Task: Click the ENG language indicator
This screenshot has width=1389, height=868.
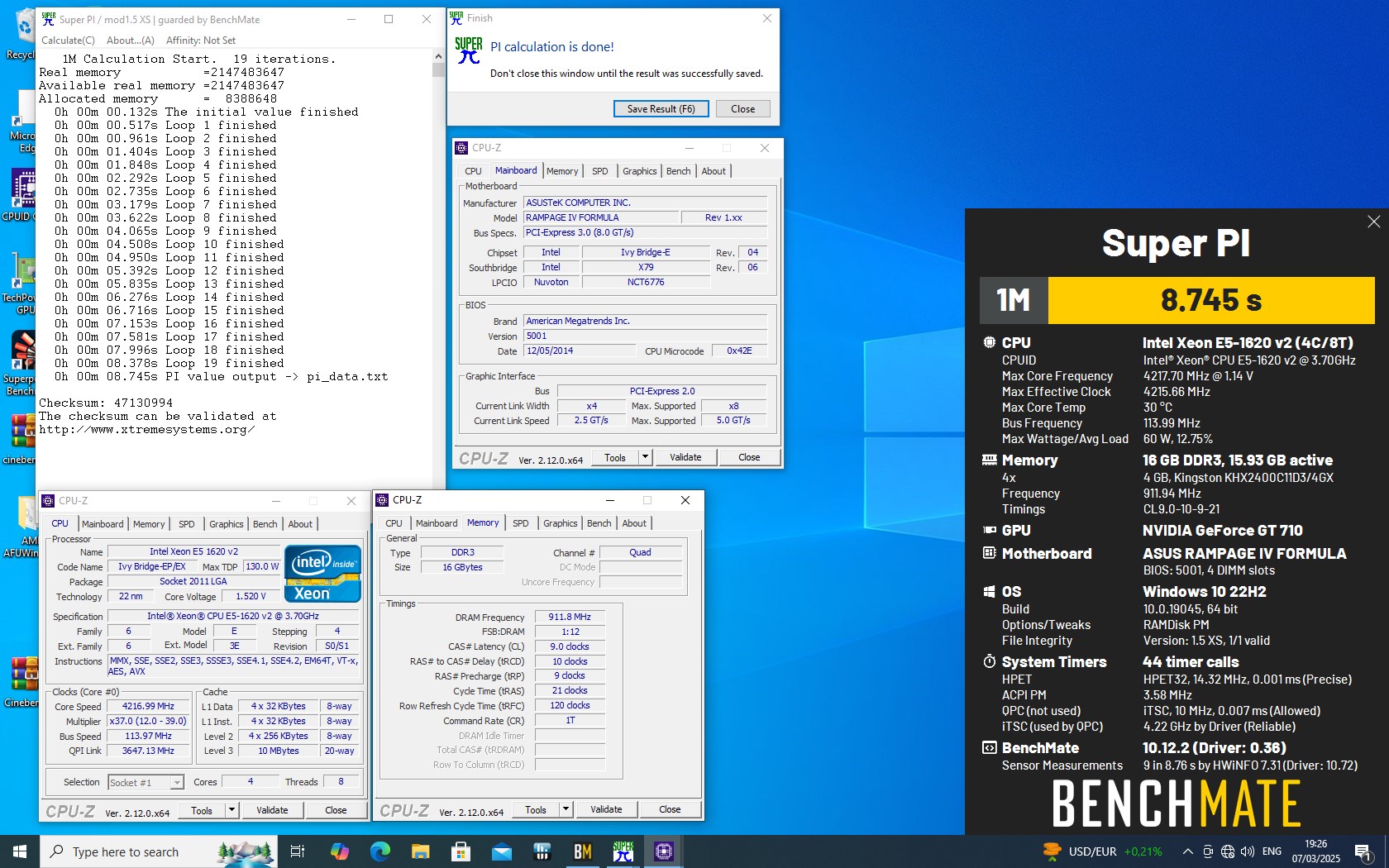Action: (1272, 851)
